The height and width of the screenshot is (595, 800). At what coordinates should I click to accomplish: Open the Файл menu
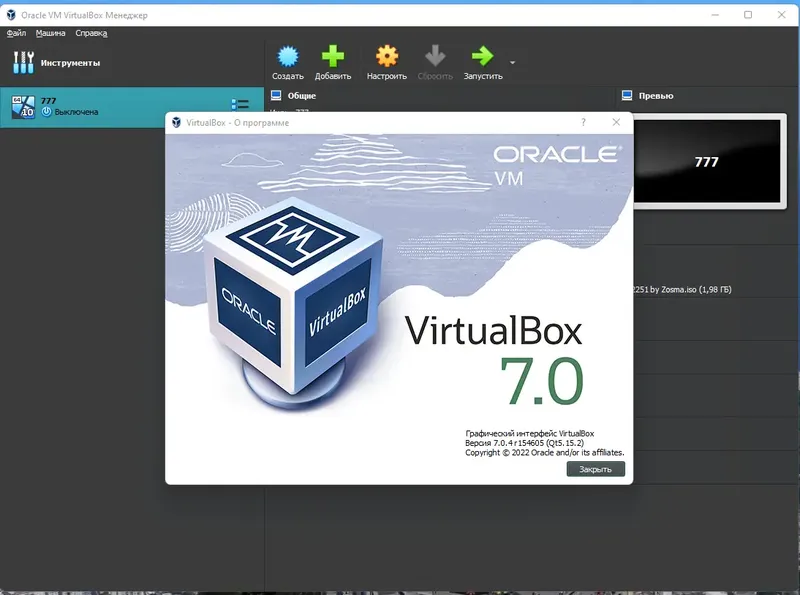[18, 31]
